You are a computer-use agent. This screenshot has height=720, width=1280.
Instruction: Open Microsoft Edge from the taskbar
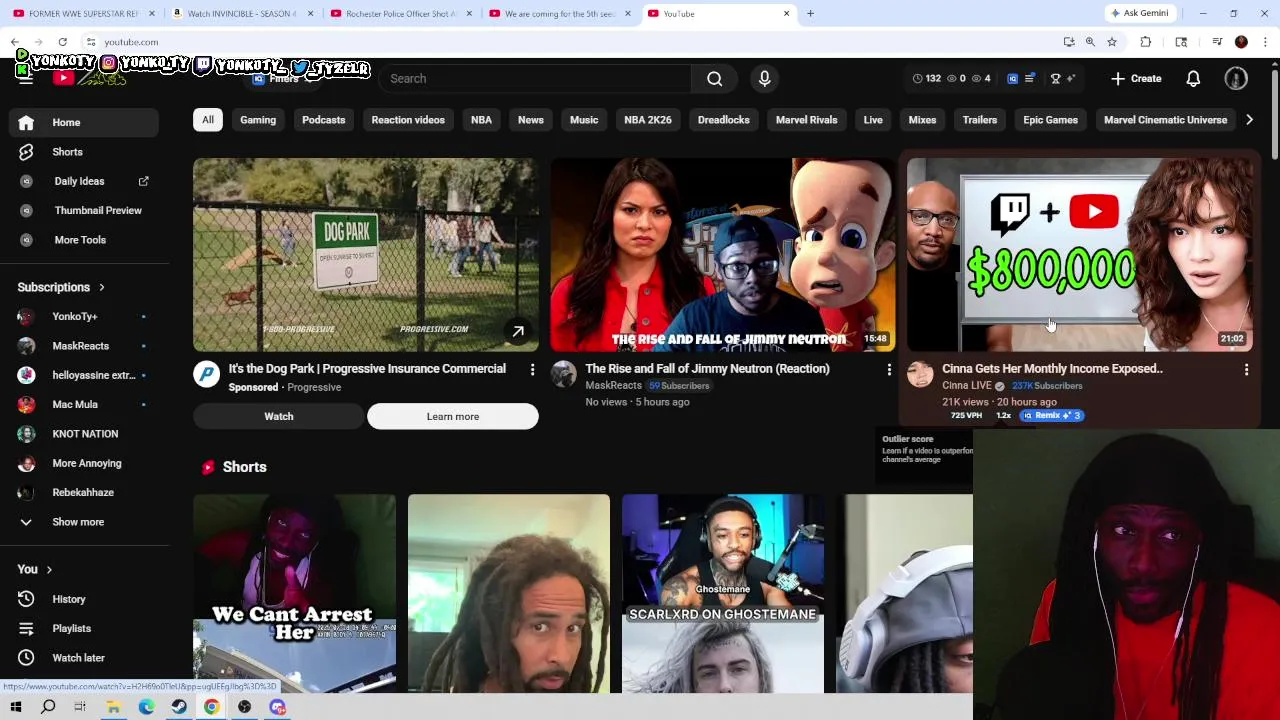point(146,707)
